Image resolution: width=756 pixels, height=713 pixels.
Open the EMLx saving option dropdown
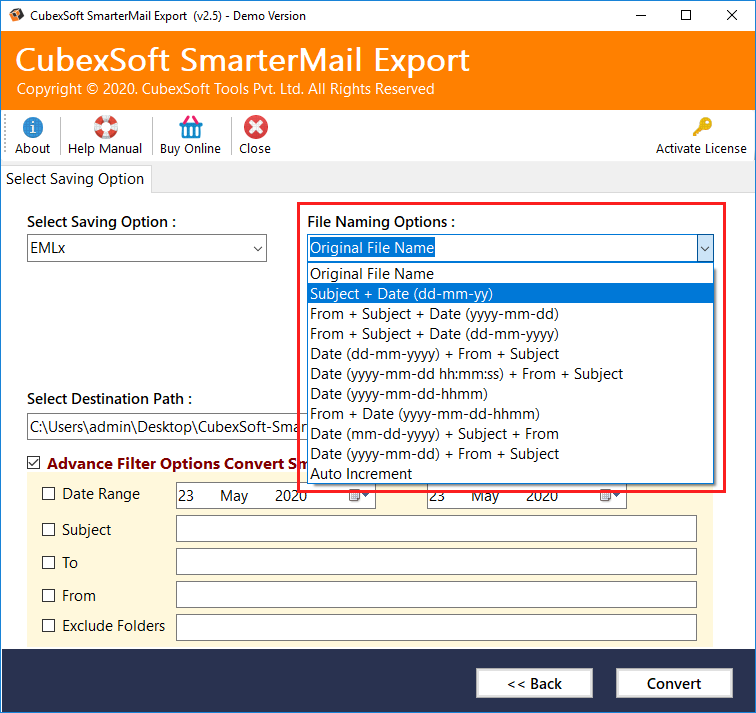coord(147,248)
